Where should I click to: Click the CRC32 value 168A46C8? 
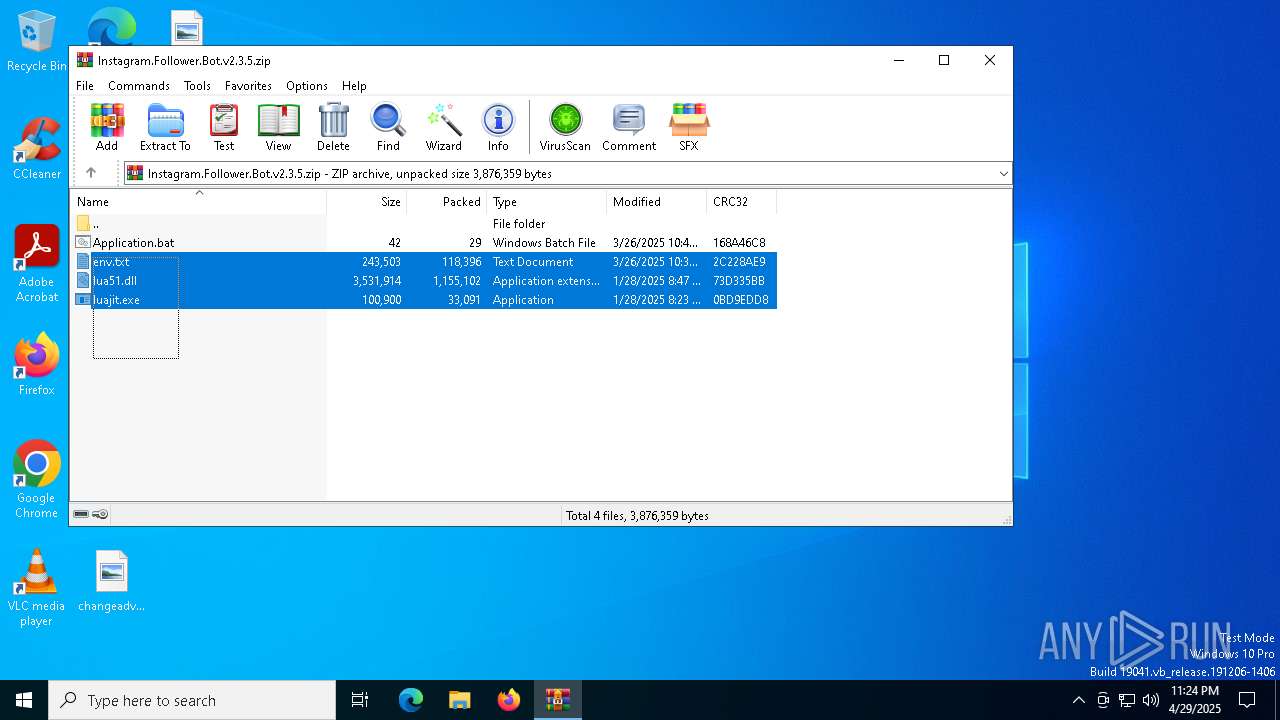pyautogui.click(x=739, y=243)
